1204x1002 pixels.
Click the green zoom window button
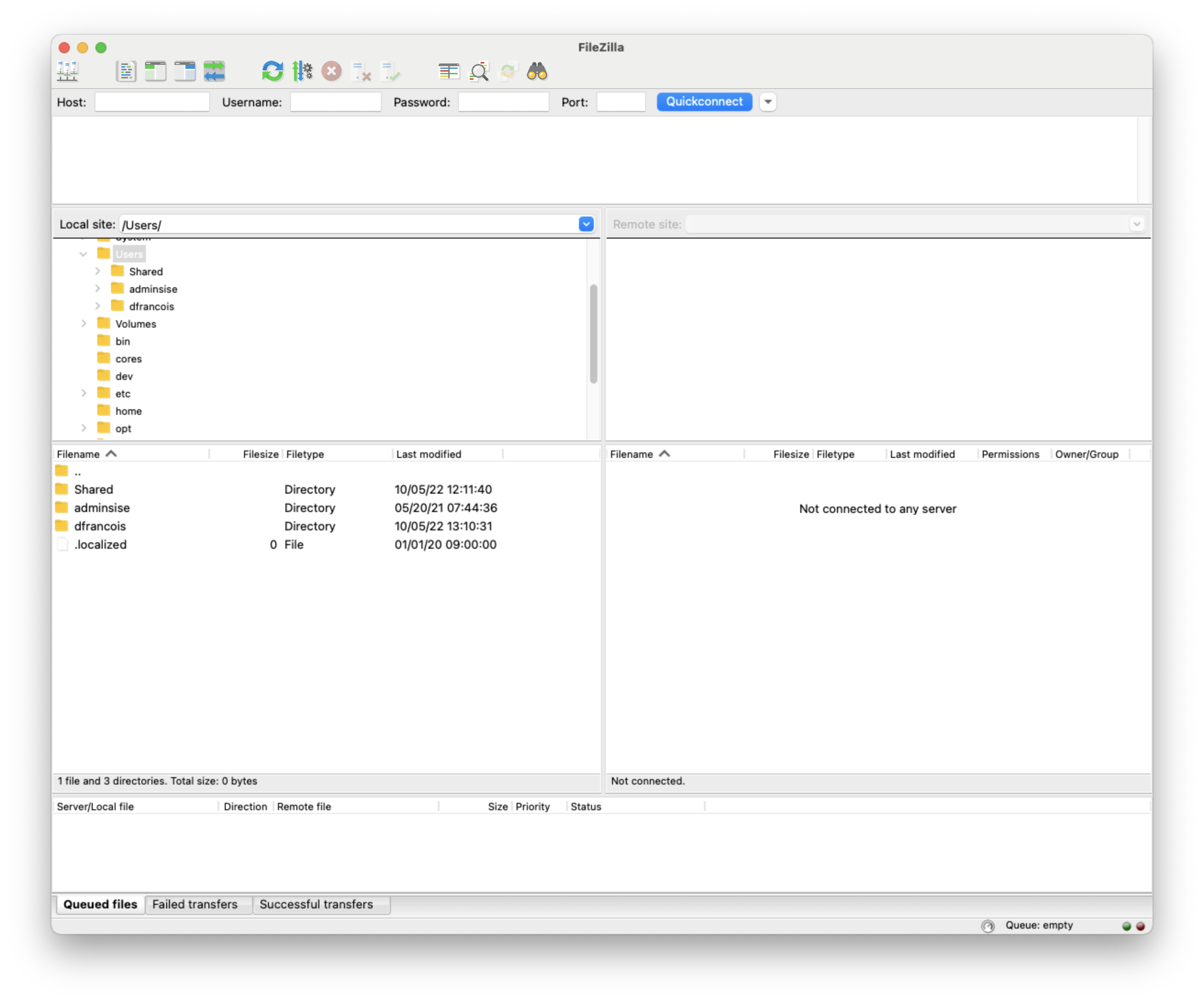click(x=101, y=48)
